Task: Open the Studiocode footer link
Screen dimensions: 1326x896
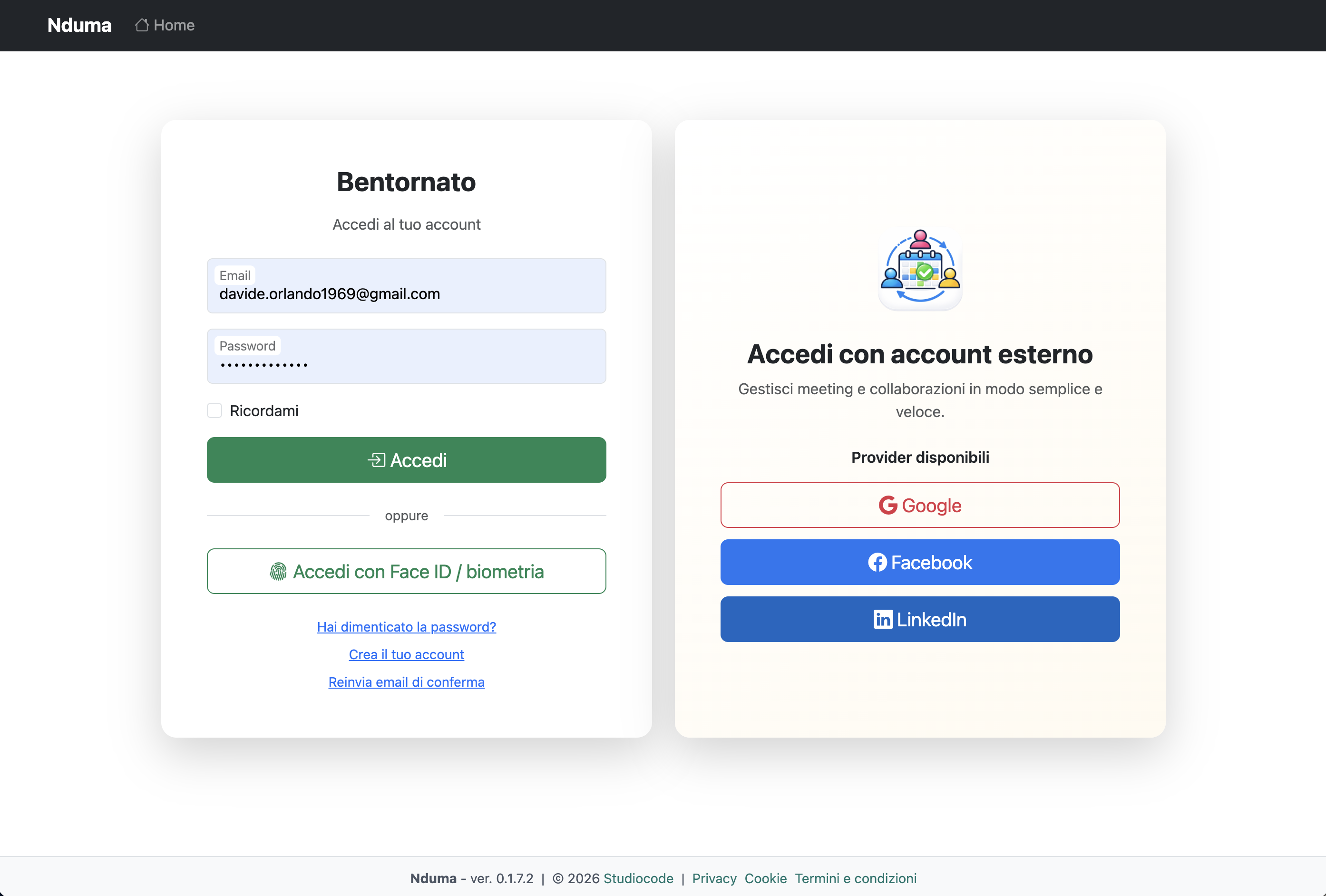Action: pyautogui.click(x=638, y=878)
